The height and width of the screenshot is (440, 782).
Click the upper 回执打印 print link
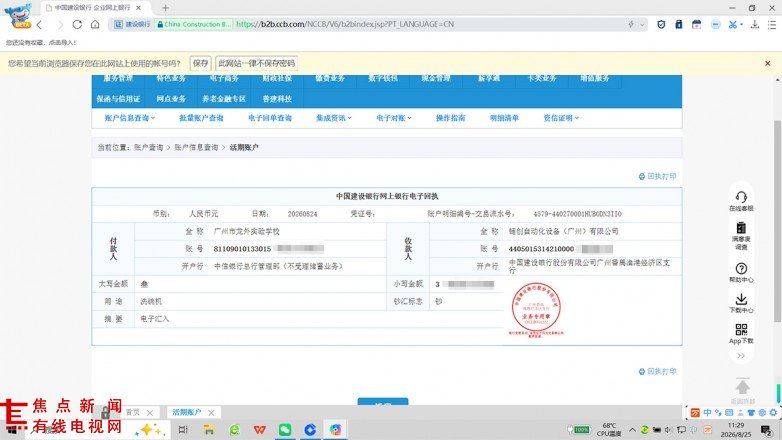tap(657, 177)
